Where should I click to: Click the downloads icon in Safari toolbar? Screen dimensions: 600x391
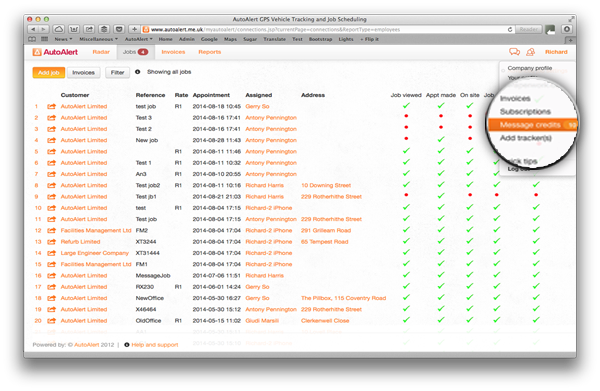click(x=567, y=29)
